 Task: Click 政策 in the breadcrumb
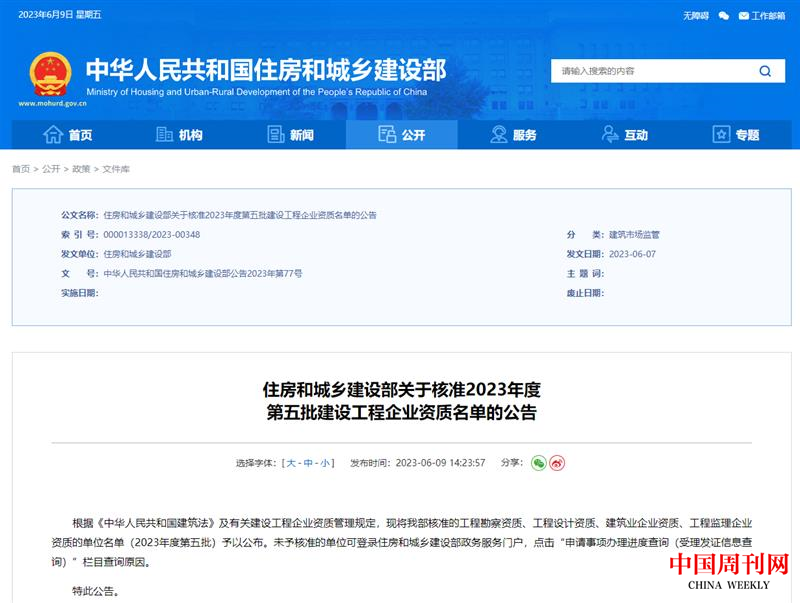tap(81, 169)
